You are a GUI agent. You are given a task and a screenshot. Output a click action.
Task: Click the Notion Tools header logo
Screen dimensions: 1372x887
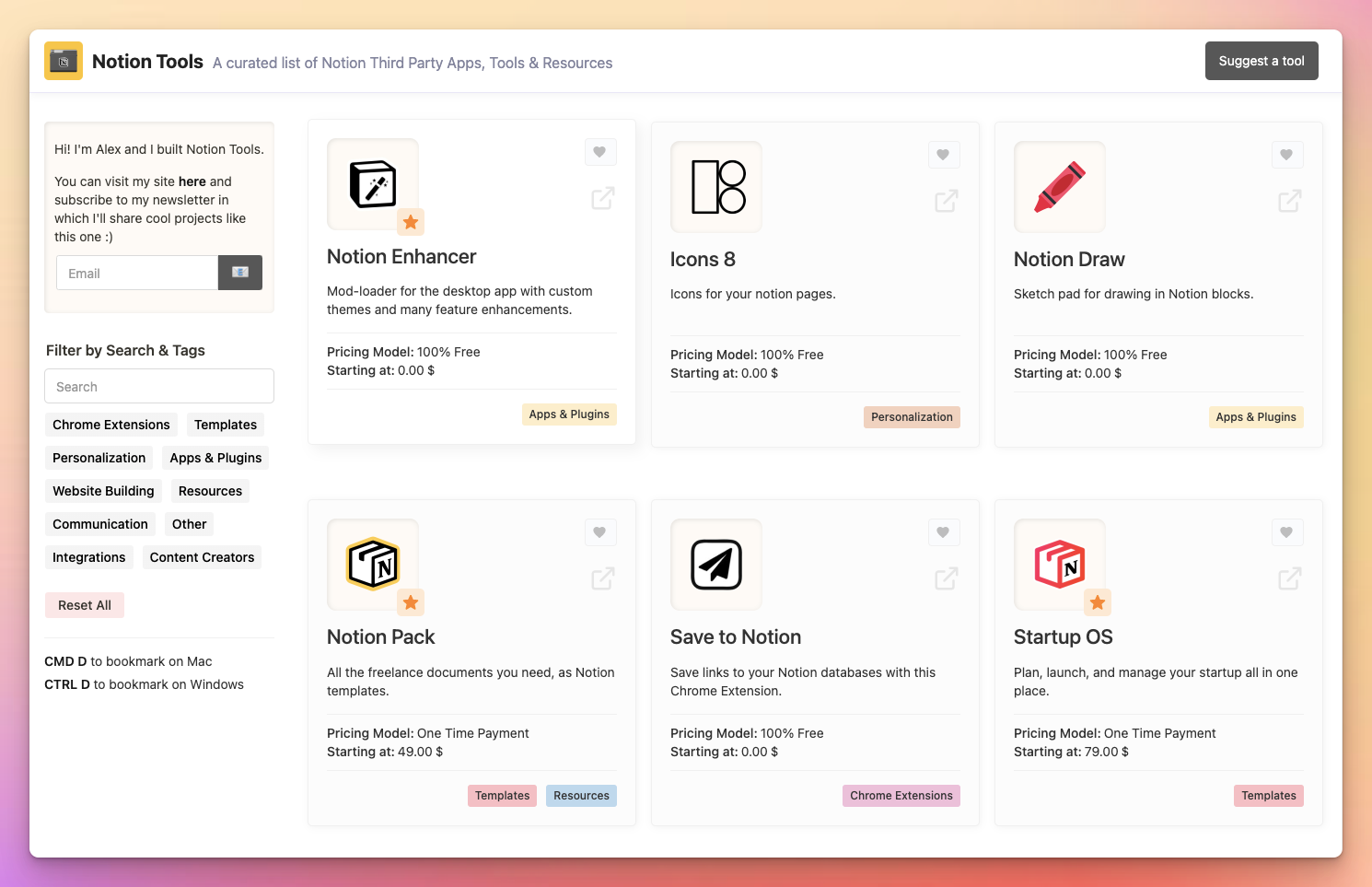pos(63,61)
